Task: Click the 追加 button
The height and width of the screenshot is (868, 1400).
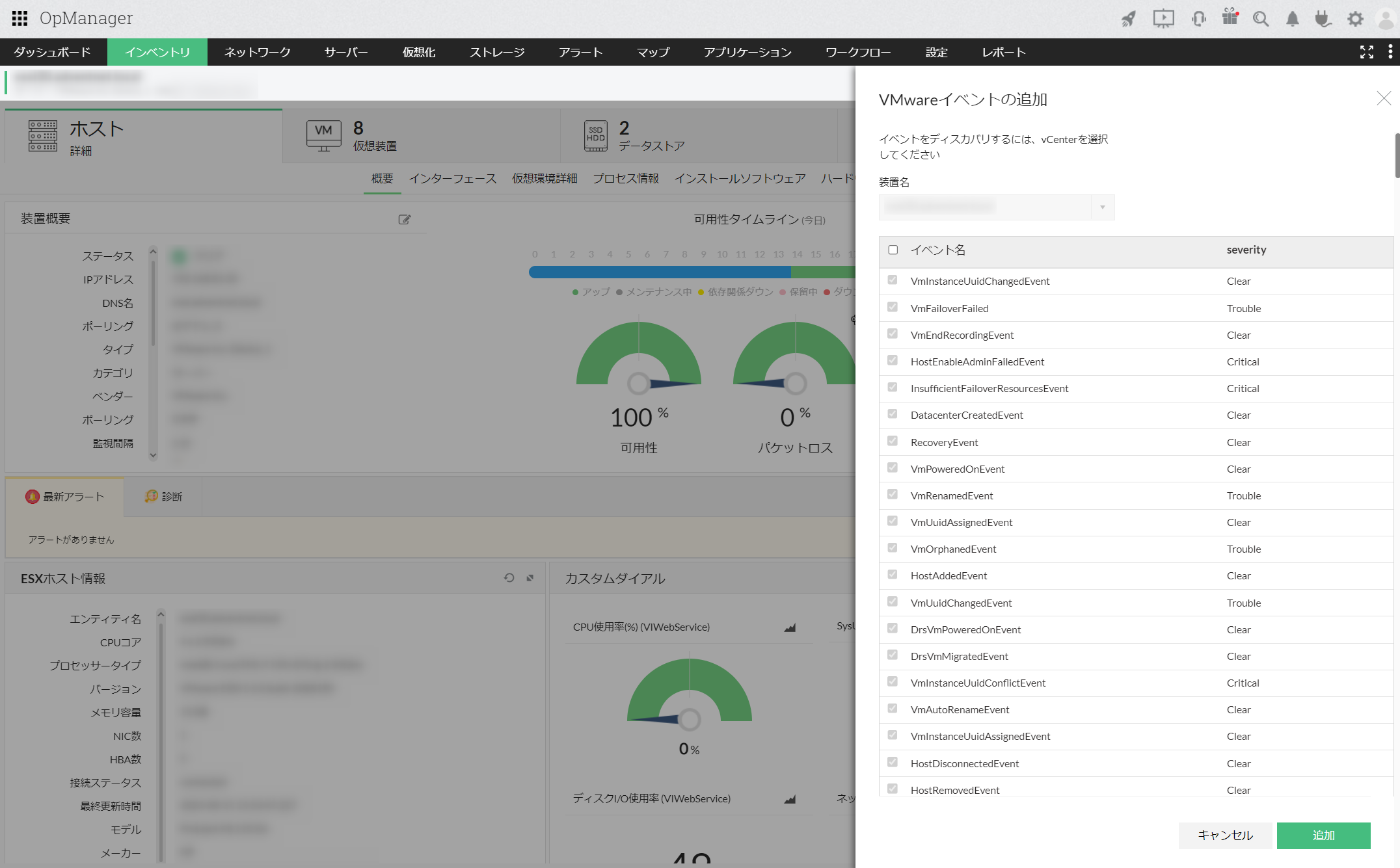Action: tap(1323, 835)
